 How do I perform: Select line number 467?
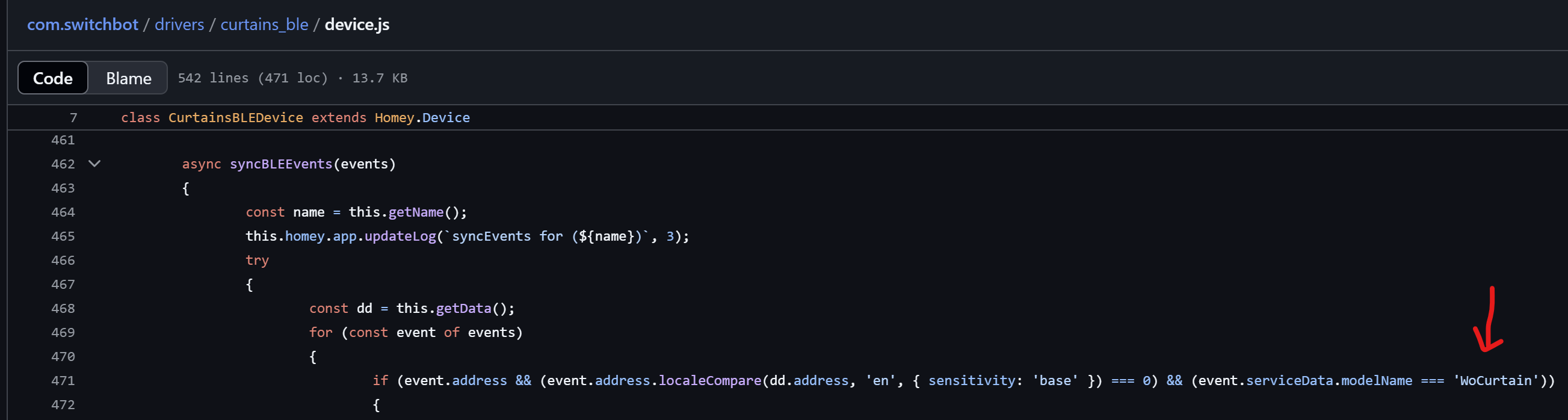pos(63,284)
